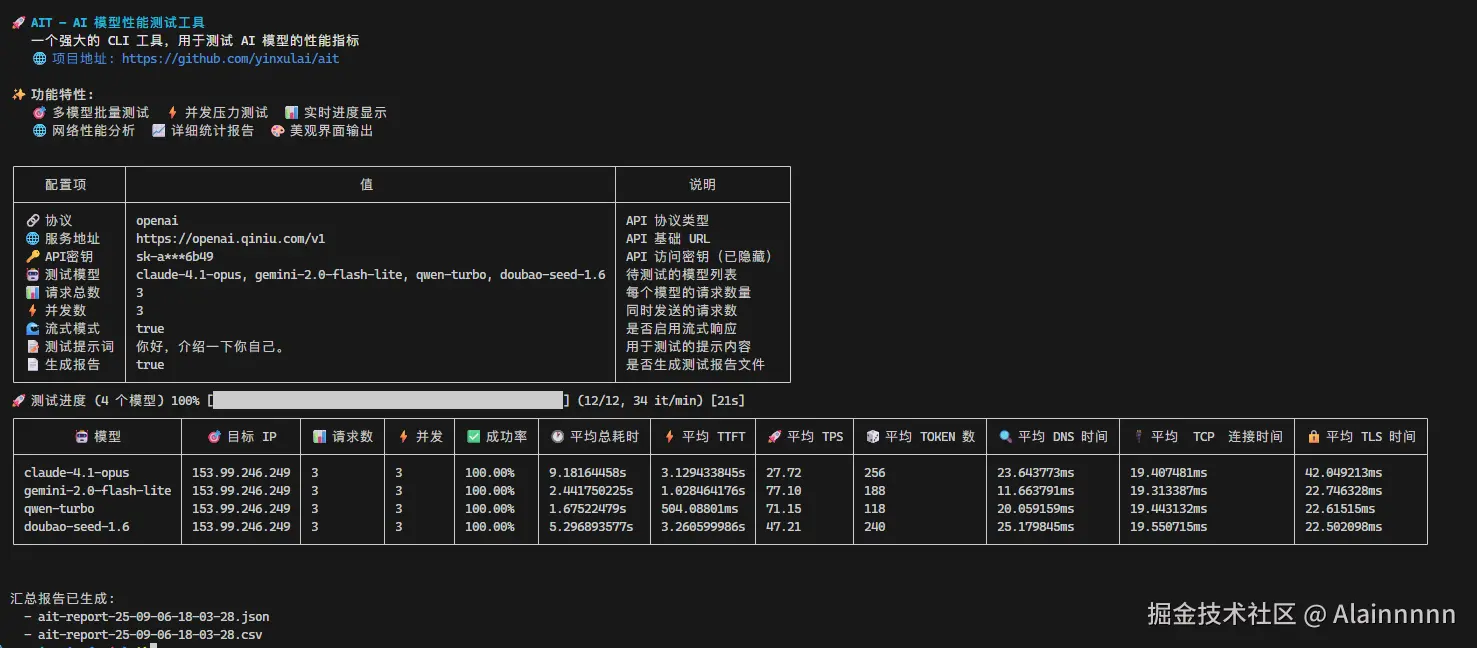Click the IP 153.99.246.249 in the qwen-turbo row
This screenshot has width=1477, height=648.
click(x=241, y=509)
